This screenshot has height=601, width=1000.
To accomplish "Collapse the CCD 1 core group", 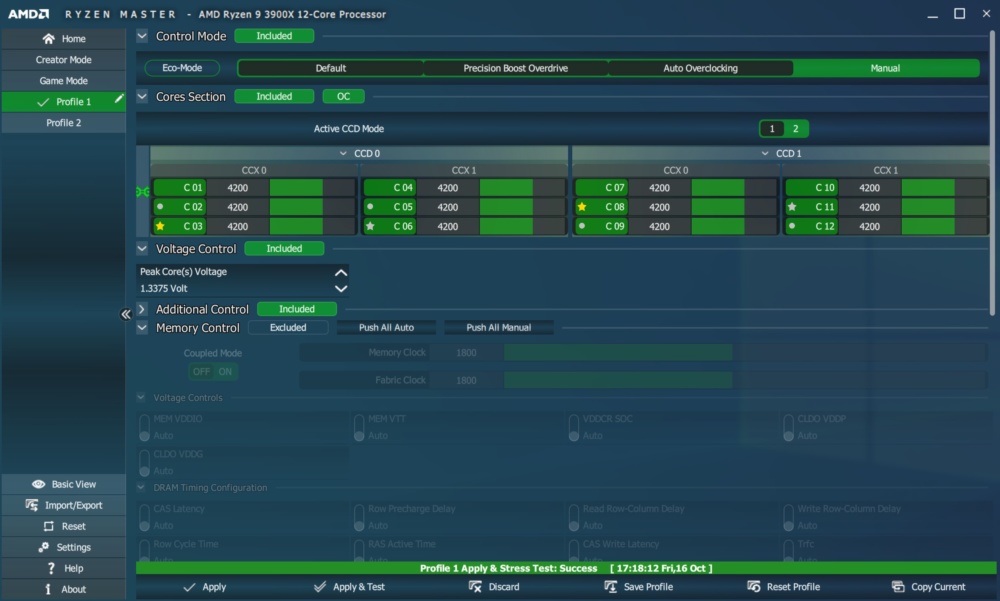I will [765, 154].
